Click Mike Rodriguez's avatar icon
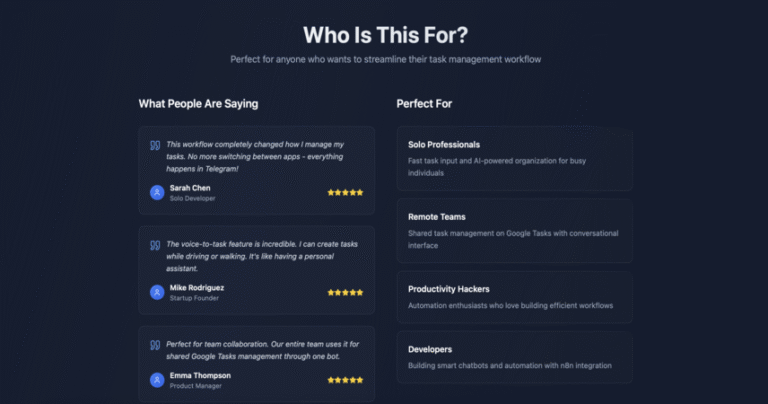 [x=157, y=292]
